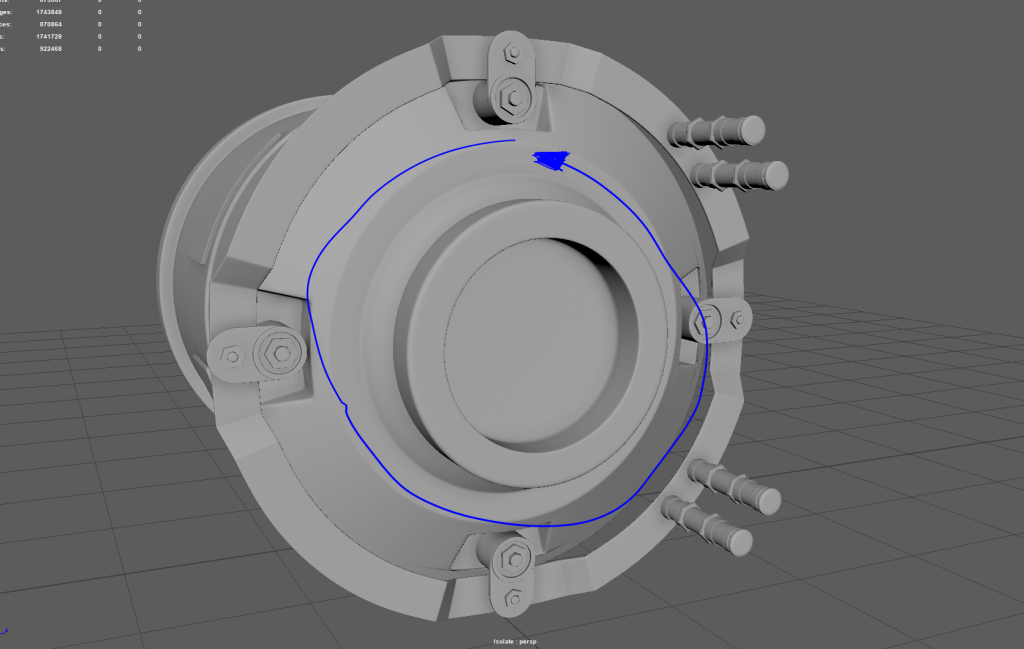The width and height of the screenshot is (1024, 649).
Task: Click the UVs count value 922468
Action: click(50, 49)
